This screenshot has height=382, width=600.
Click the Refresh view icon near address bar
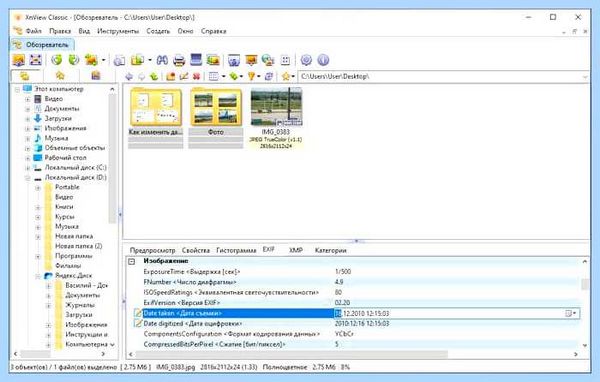pyautogui.click(x=269, y=77)
